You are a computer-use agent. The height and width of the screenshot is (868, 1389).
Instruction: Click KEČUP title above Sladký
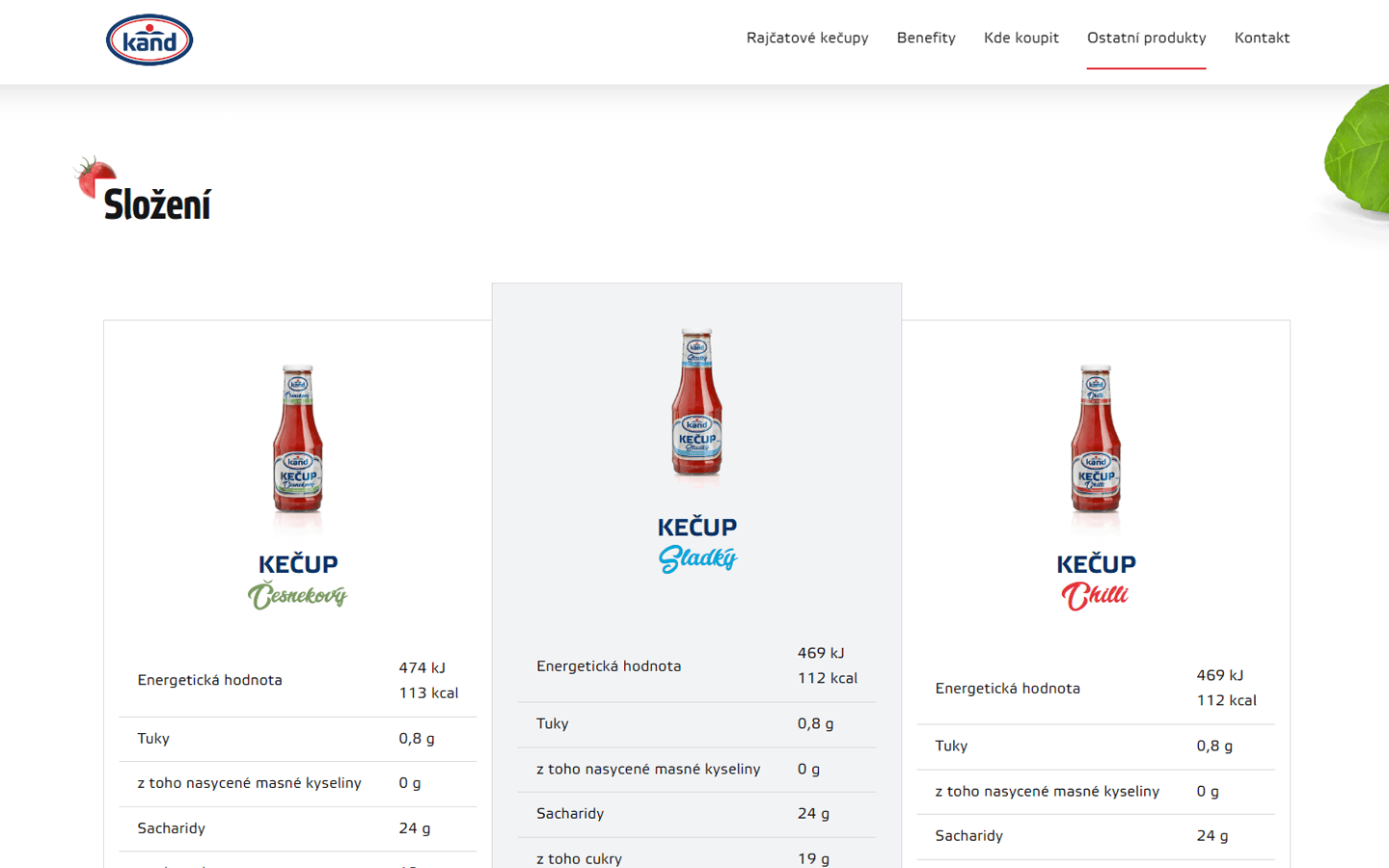697,528
